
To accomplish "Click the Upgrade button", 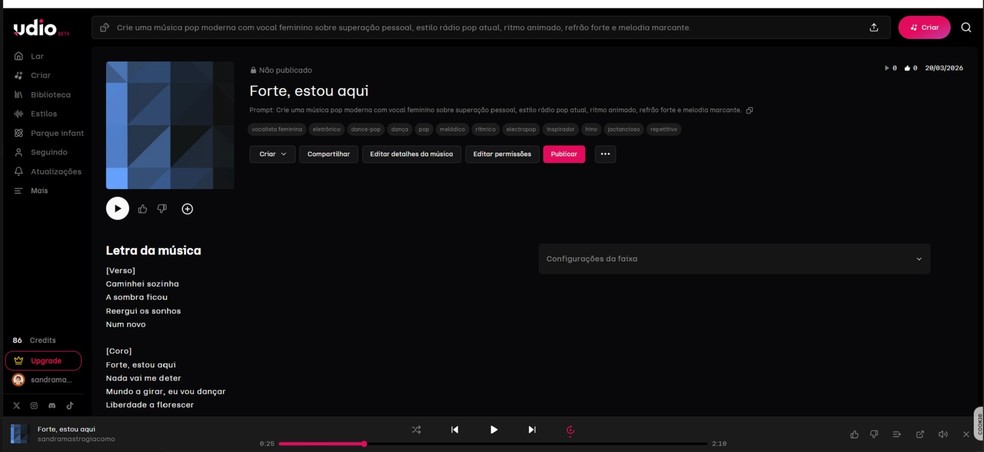I will pos(43,361).
